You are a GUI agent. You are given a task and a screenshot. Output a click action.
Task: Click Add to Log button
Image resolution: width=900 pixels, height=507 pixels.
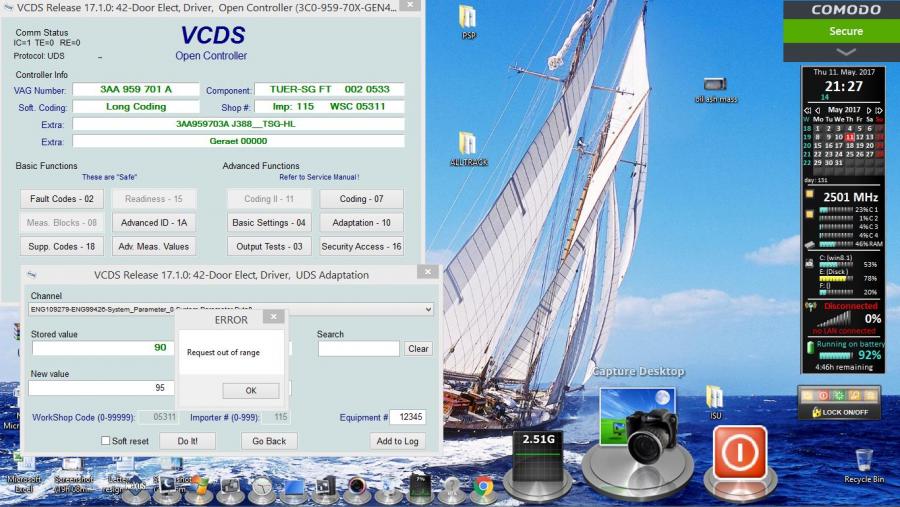398,441
